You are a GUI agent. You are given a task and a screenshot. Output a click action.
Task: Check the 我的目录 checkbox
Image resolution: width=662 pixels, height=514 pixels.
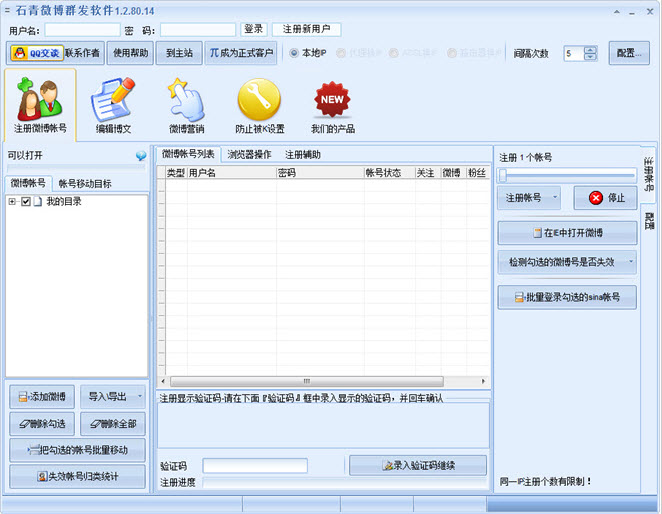tap(26, 201)
